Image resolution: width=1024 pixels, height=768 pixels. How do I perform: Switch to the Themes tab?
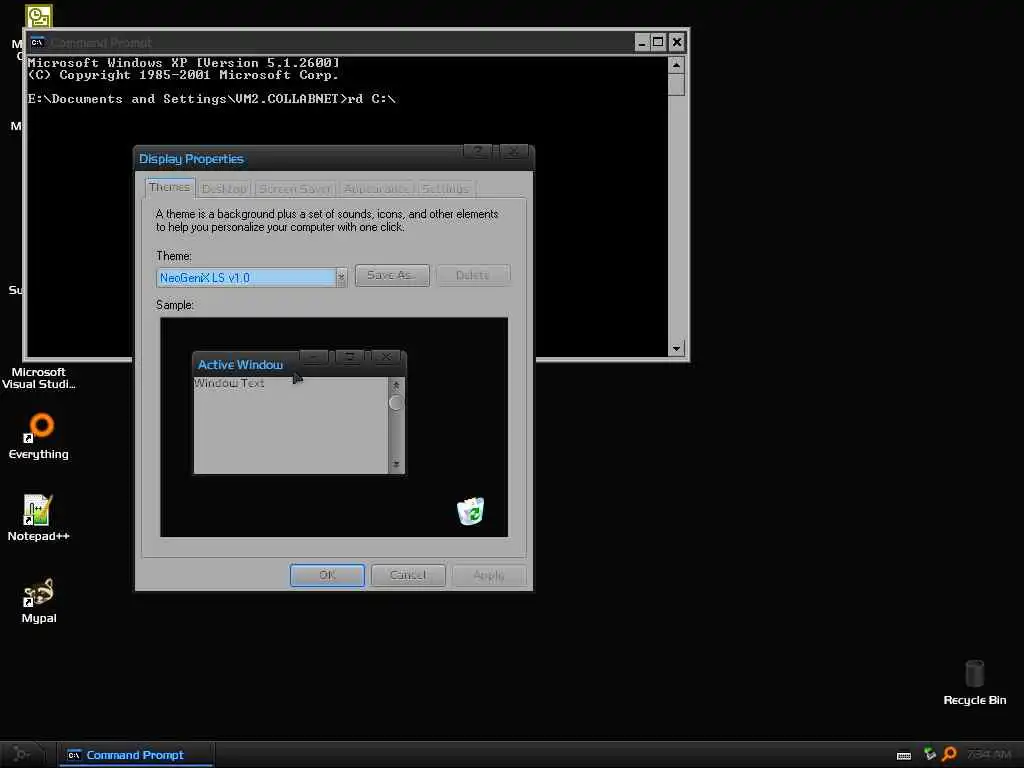170,187
